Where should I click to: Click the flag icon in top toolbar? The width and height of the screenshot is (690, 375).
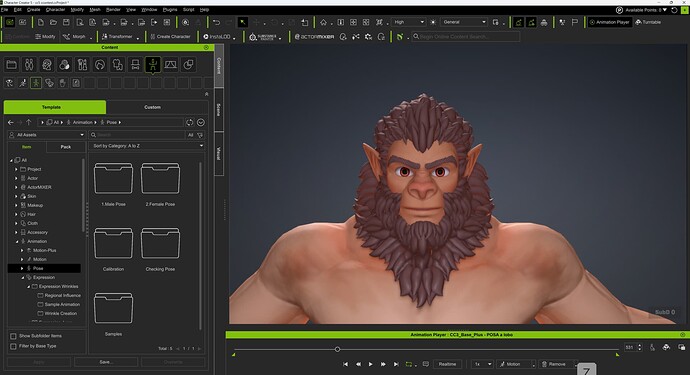(575, 22)
